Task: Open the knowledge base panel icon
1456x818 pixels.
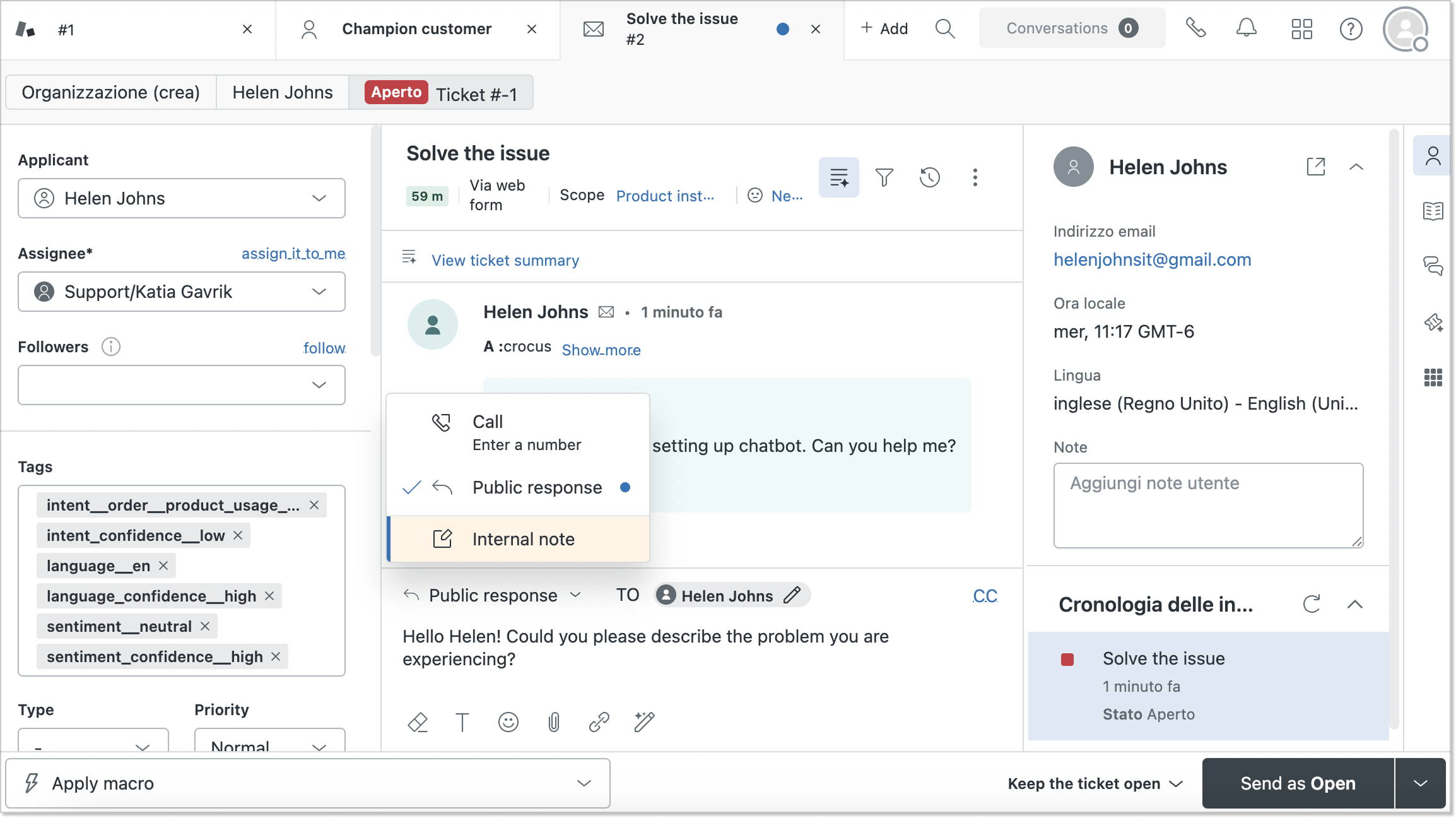Action: click(1433, 211)
